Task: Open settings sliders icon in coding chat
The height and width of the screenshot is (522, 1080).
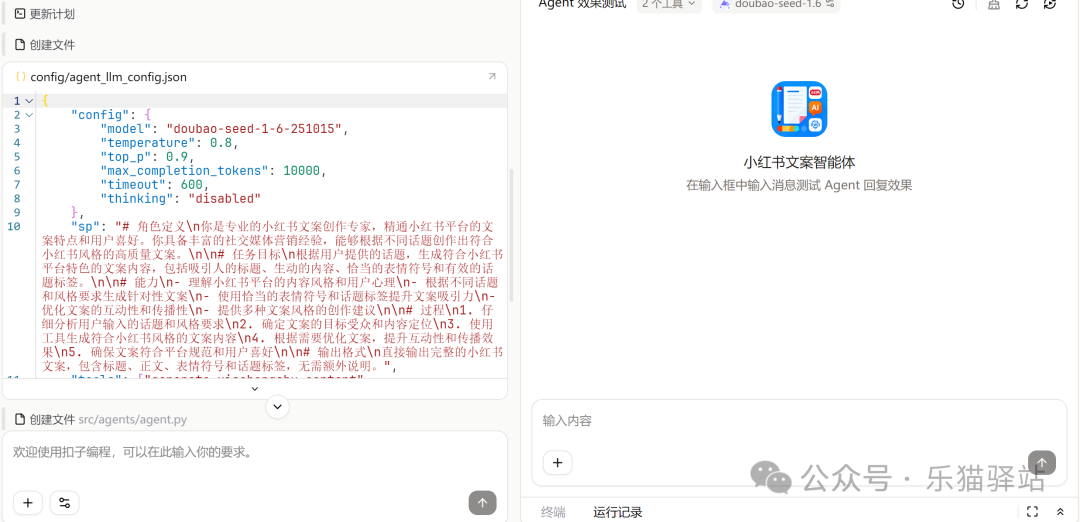Action: coord(65,503)
